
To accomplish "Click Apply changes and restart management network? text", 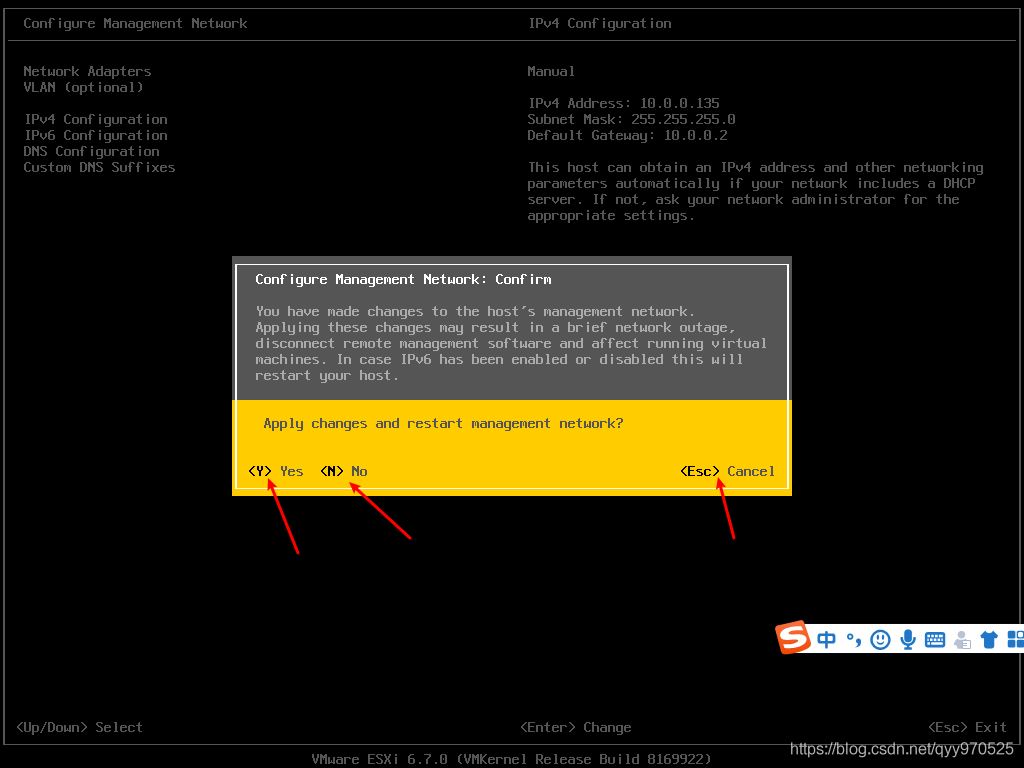I will 443,423.
